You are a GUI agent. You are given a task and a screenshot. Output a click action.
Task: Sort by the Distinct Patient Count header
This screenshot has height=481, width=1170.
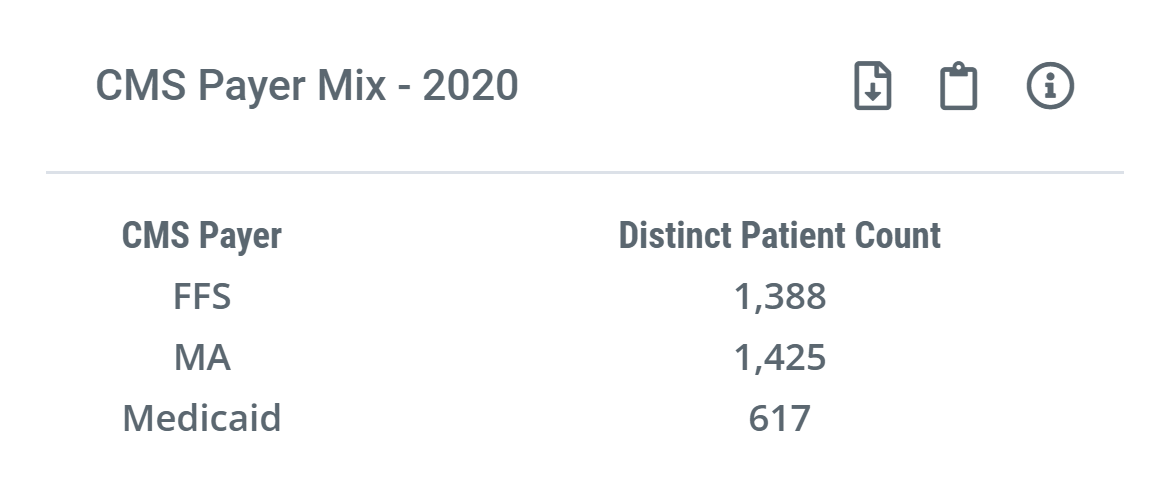tap(780, 236)
